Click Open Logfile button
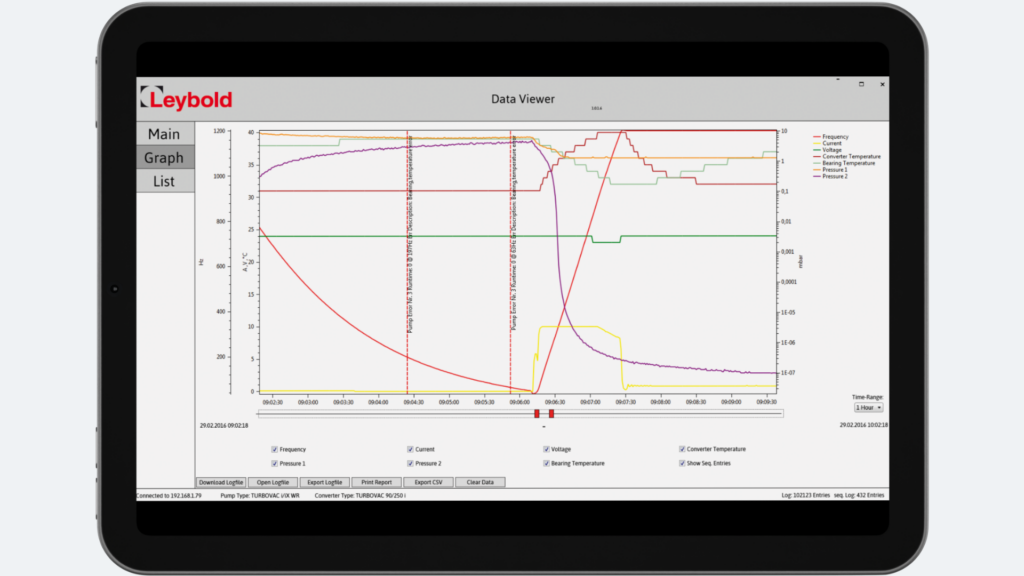This screenshot has width=1024, height=576. pos(272,482)
